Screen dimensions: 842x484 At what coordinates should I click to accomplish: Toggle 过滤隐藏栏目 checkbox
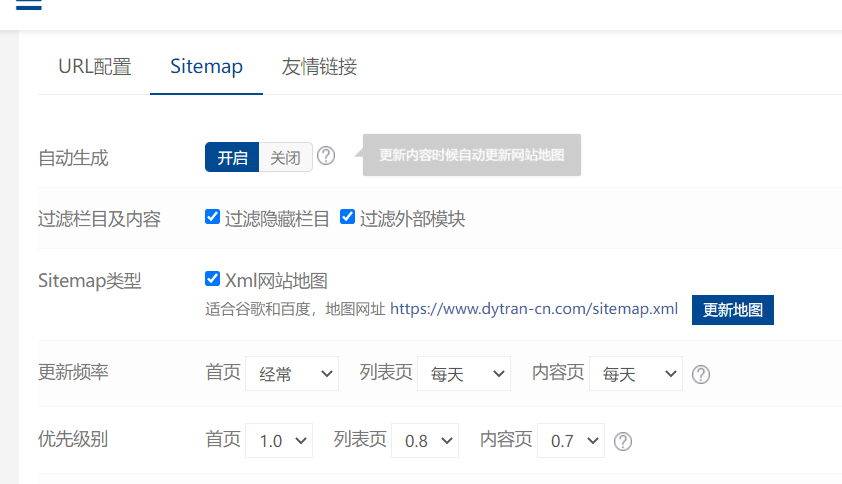pyautogui.click(x=212, y=216)
